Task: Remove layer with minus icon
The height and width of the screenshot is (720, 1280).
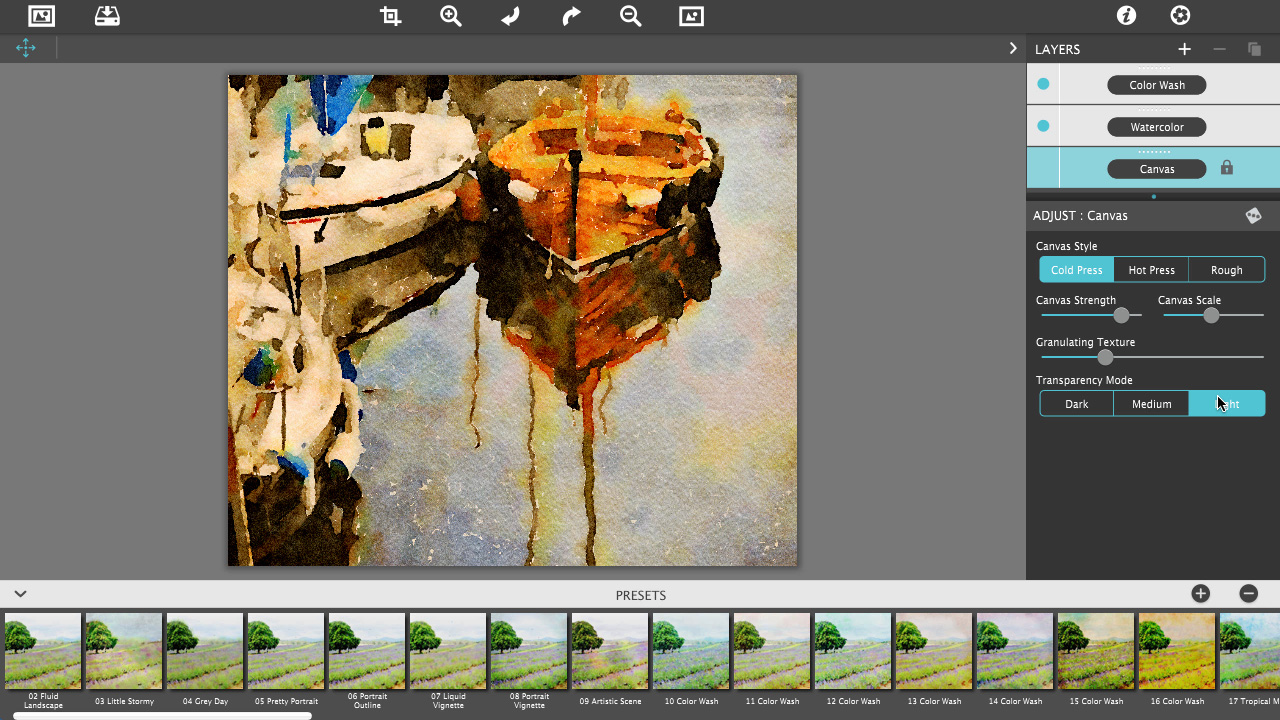Action: click(x=1219, y=49)
